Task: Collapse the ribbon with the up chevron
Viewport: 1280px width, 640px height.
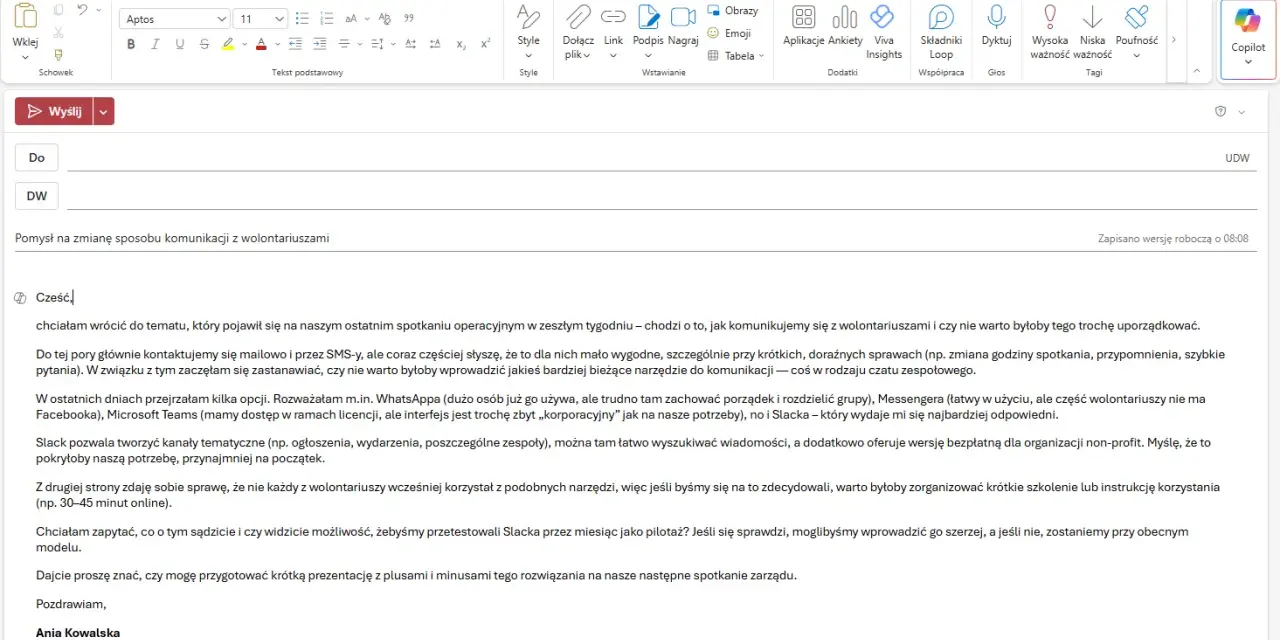Action: [x=1196, y=71]
